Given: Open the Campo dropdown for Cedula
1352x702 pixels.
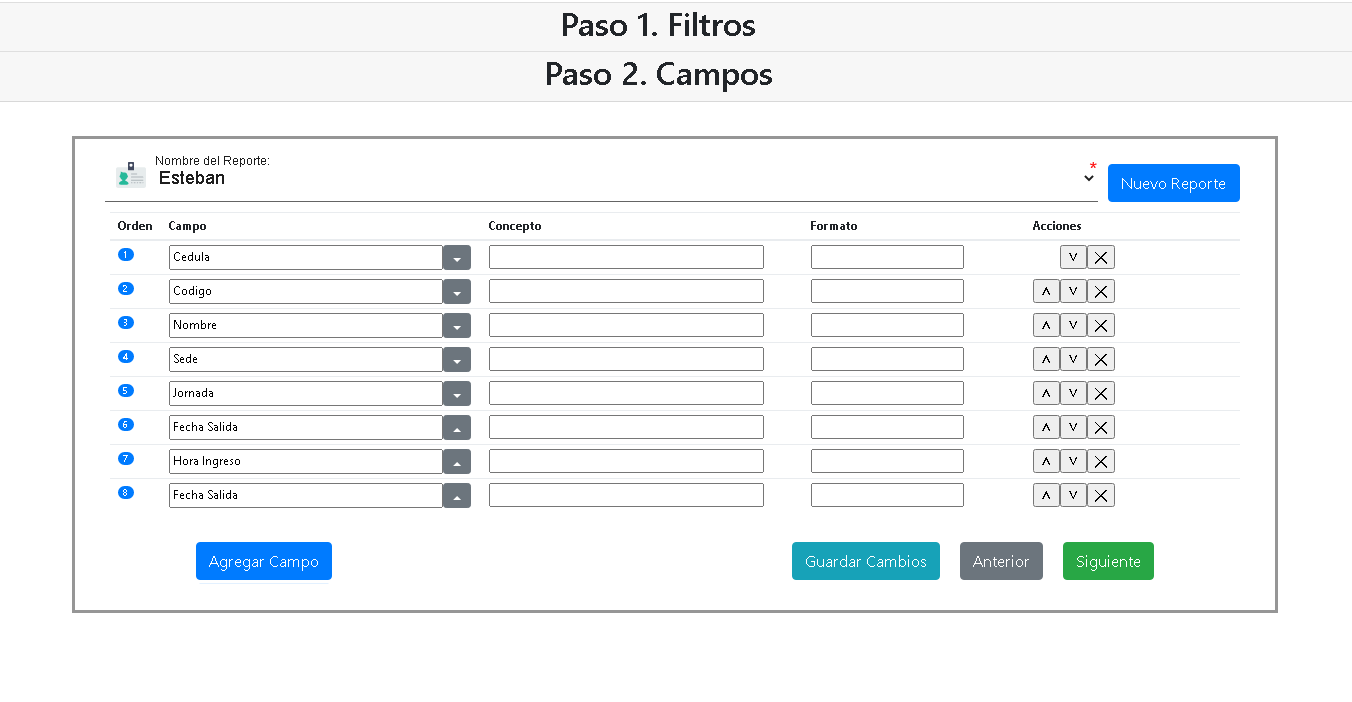Looking at the screenshot, I should [457, 257].
